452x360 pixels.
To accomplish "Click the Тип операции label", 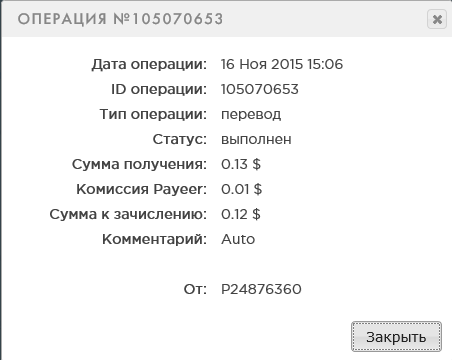I will (x=153, y=114).
